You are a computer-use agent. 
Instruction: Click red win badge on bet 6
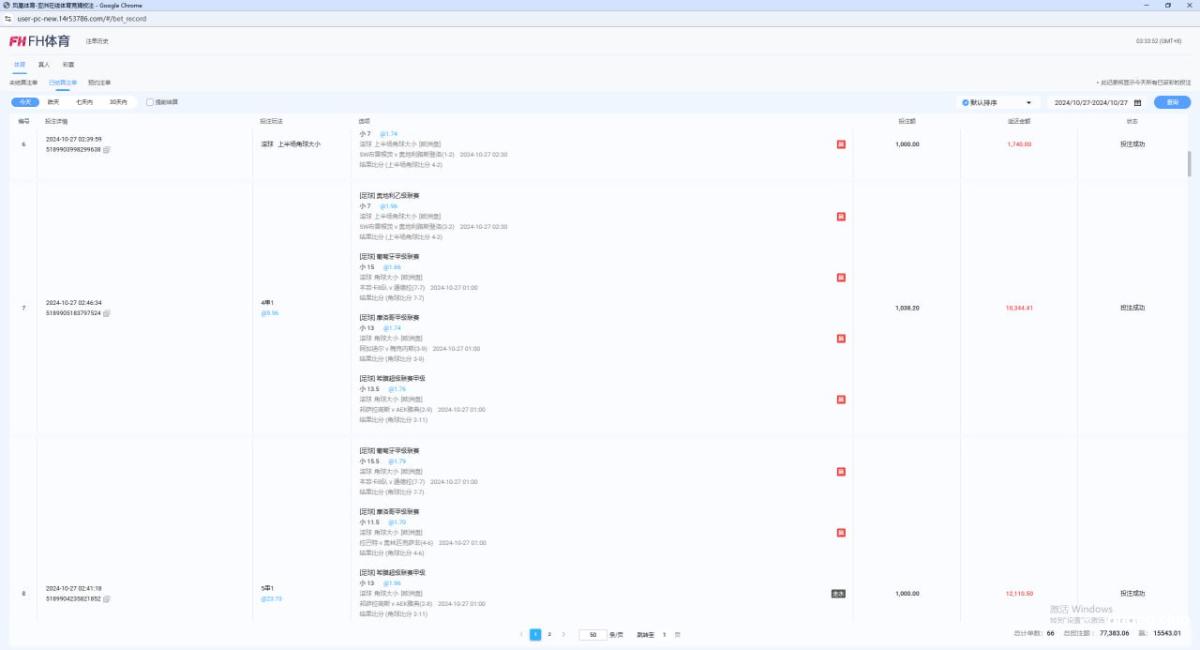[x=841, y=144]
